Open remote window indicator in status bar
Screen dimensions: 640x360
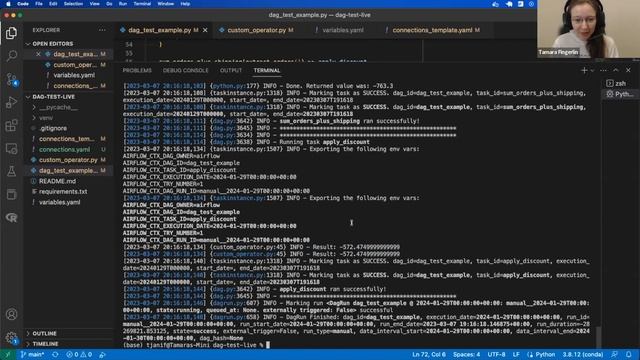click(x=7, y=354)
